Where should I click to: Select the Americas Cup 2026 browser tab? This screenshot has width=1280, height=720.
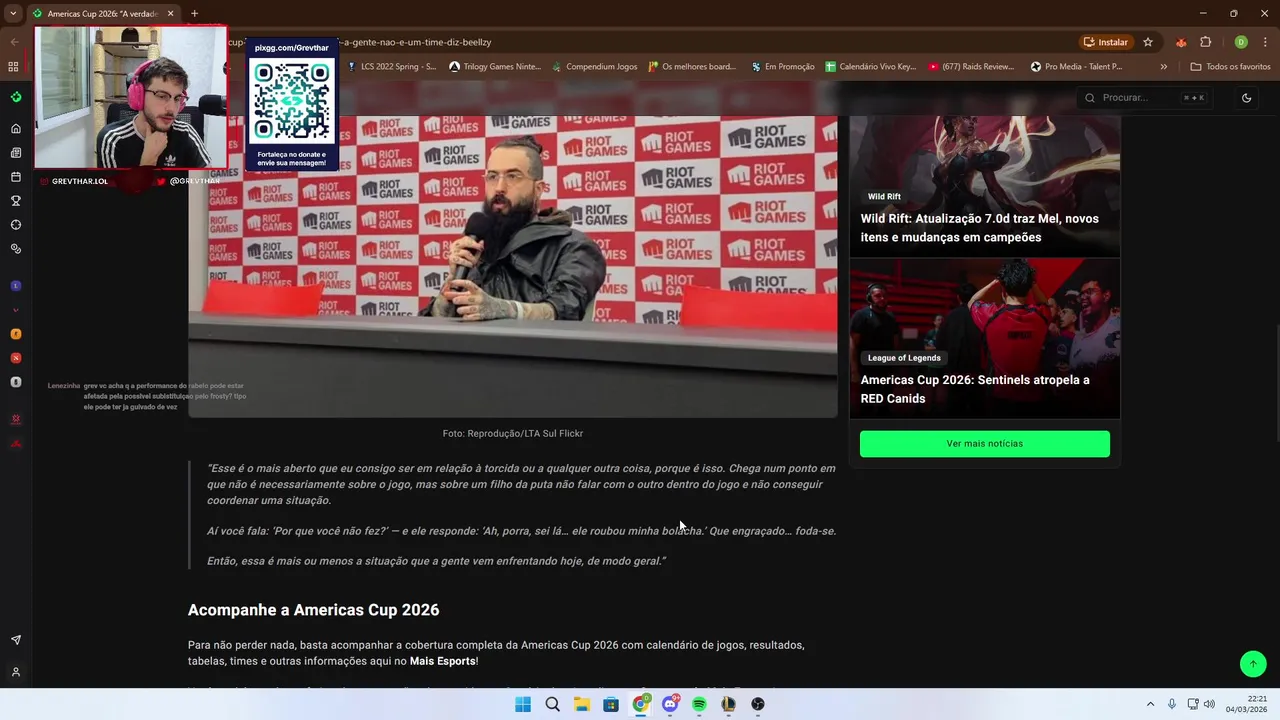[x=103, y=14]
